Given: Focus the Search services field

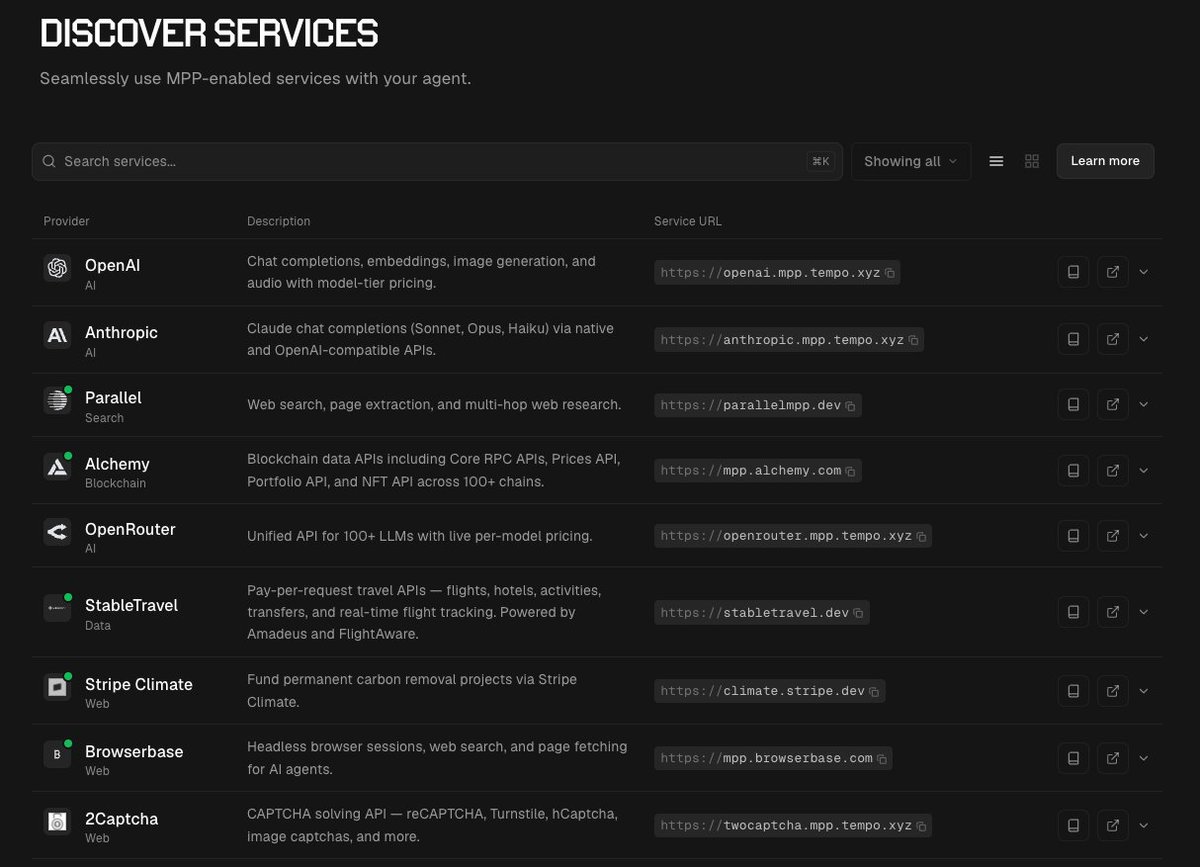Looking at the screenshot, I should (x=437, y=161).
